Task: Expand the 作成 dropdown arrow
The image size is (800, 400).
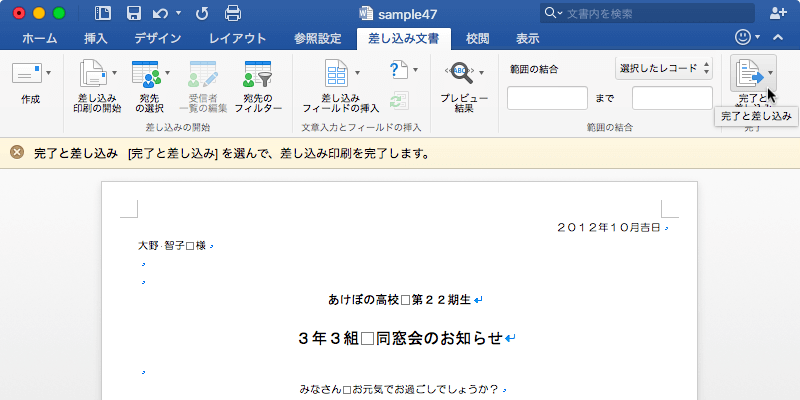Action: coord(48,73)
